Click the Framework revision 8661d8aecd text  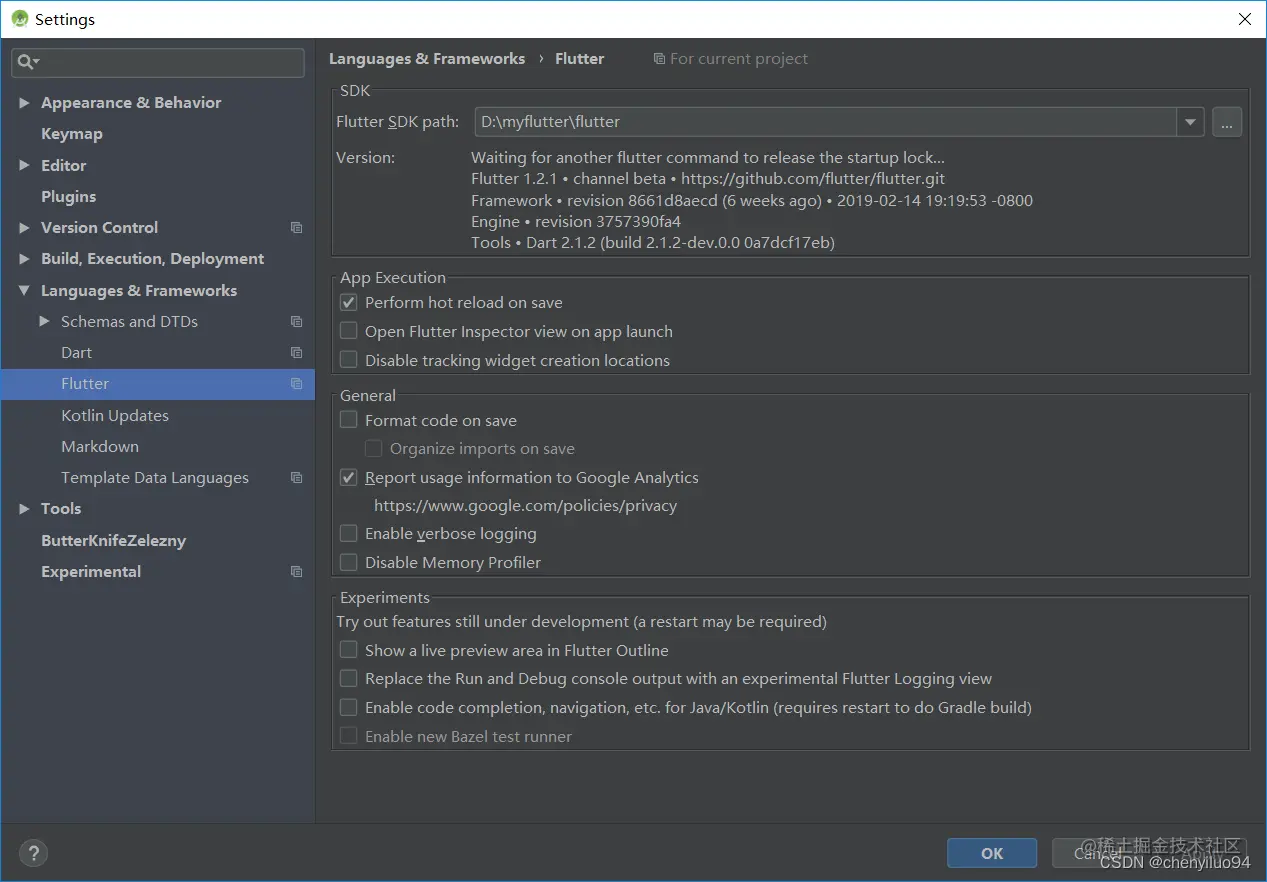tap(752, 201)
